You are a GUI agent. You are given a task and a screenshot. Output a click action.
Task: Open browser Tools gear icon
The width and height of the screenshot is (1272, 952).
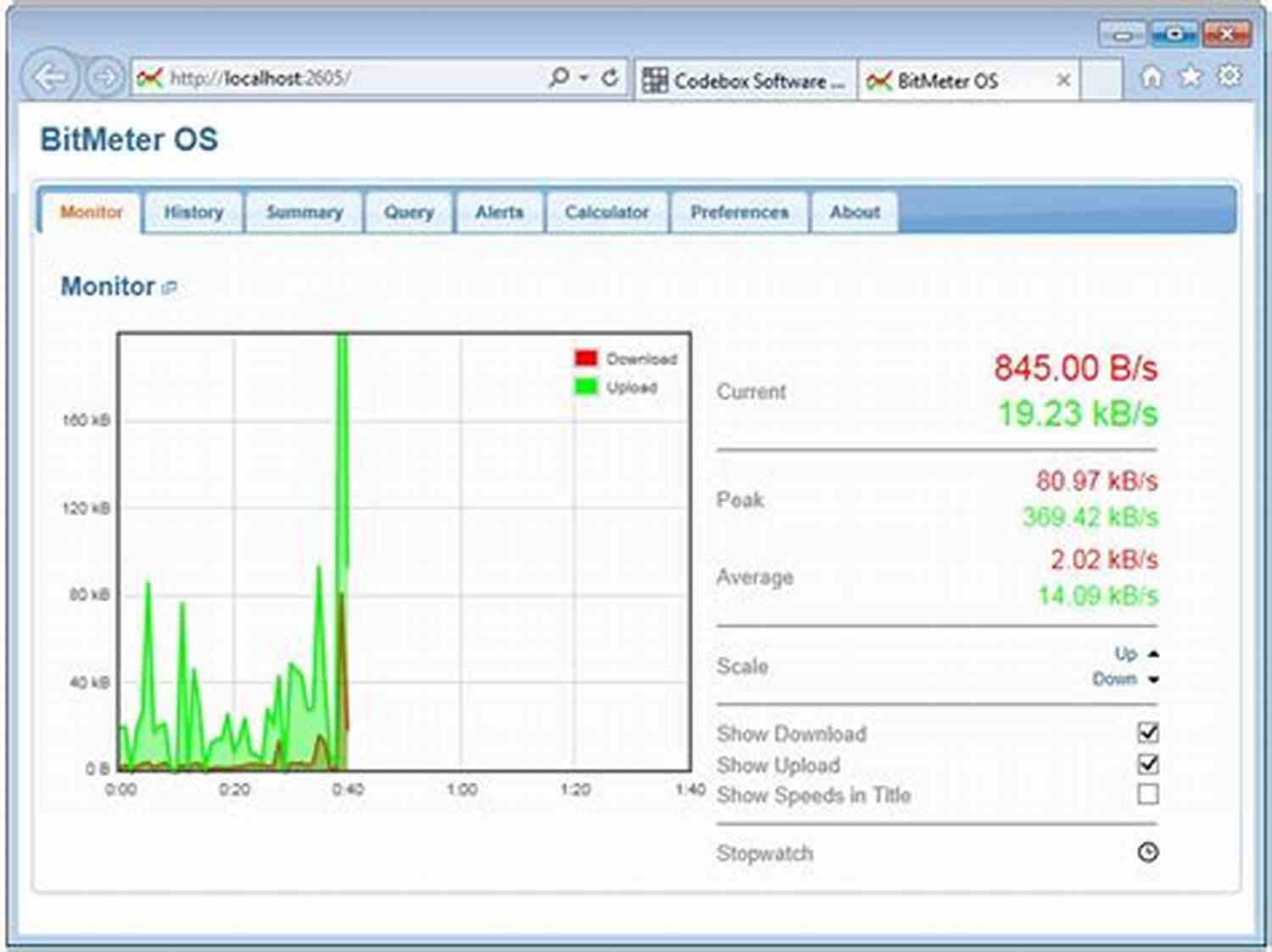pos(1229,75)
